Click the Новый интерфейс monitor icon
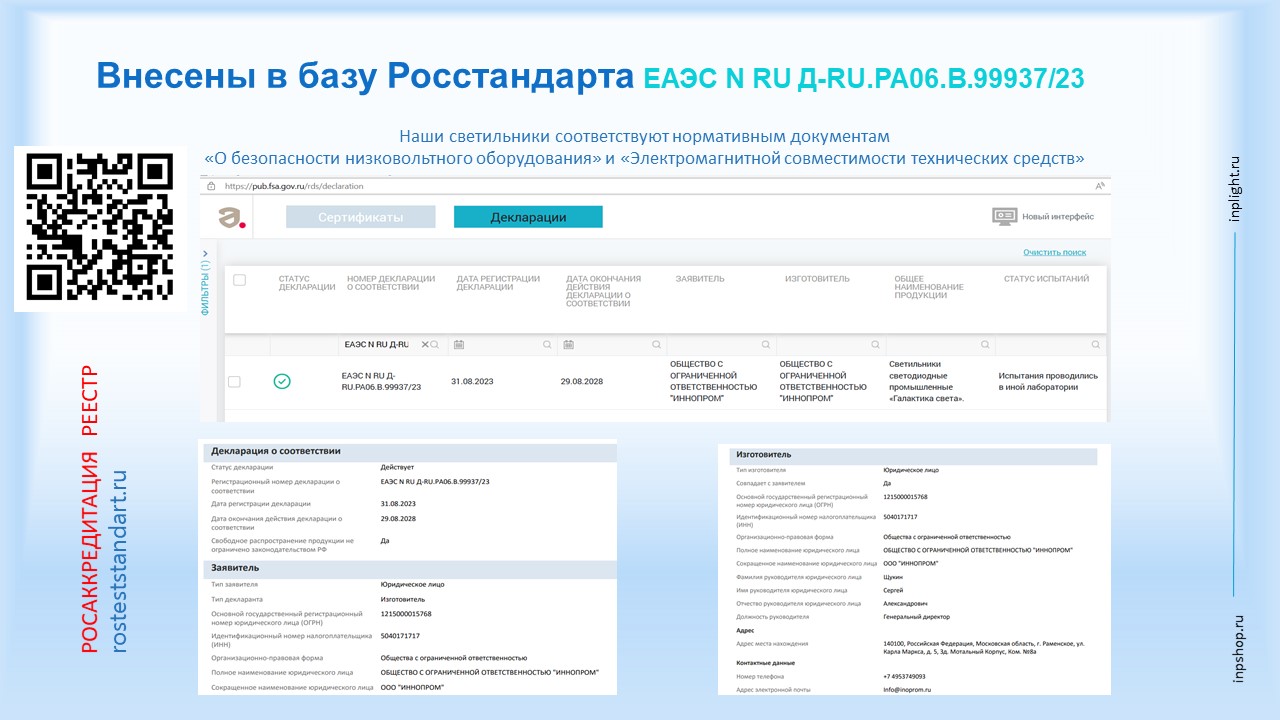The width and height of the screenshot is (1280, 720). (x=1004, y=216)
